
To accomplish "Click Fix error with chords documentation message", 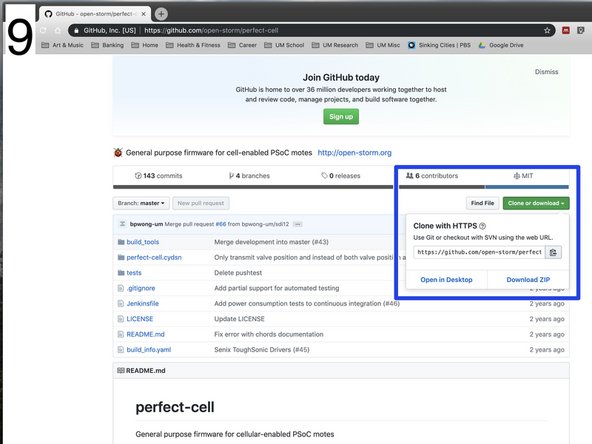I will pyautogui.click(x=268, y=335).
